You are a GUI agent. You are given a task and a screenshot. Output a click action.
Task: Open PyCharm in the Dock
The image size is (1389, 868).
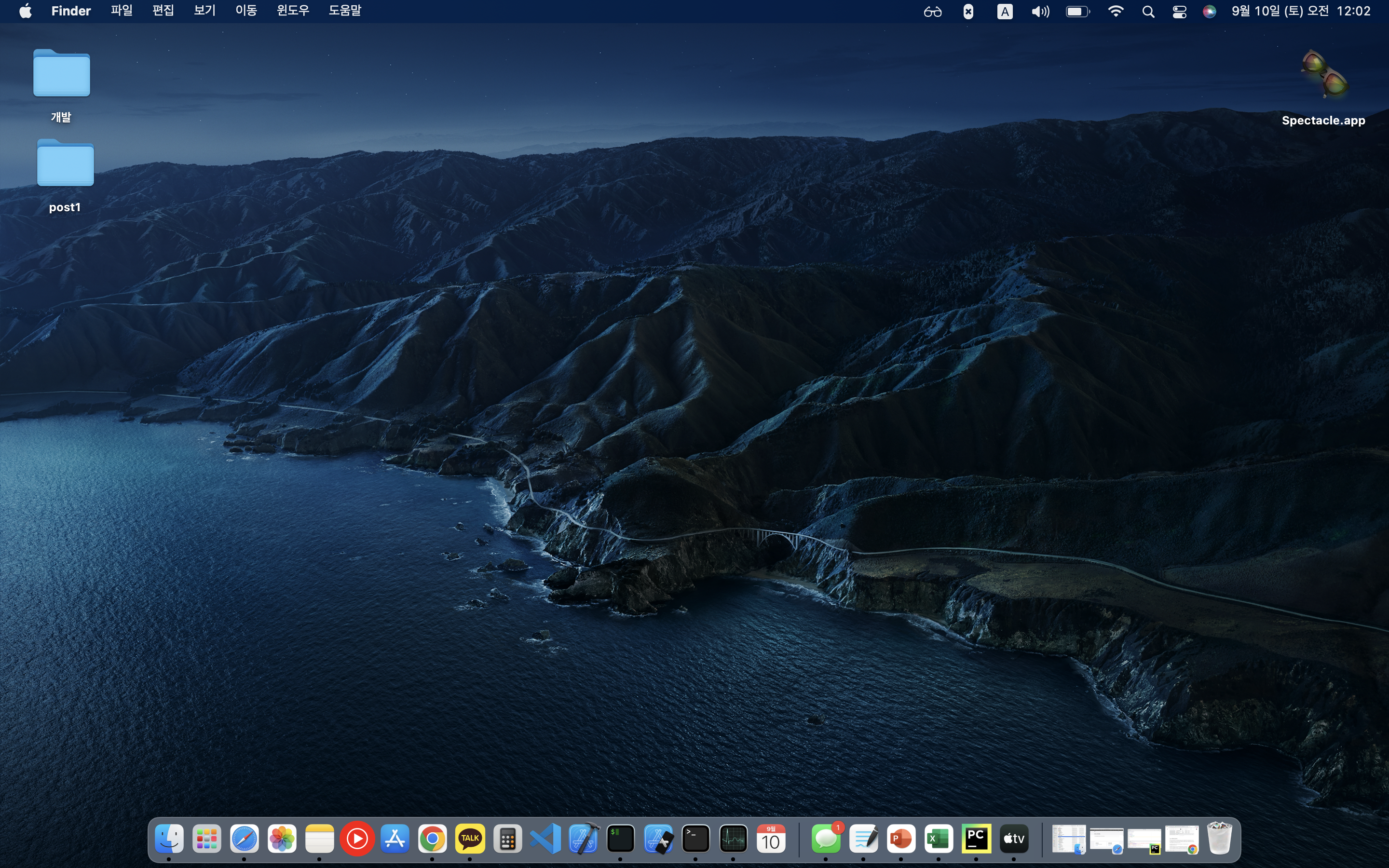click(976, 839)
